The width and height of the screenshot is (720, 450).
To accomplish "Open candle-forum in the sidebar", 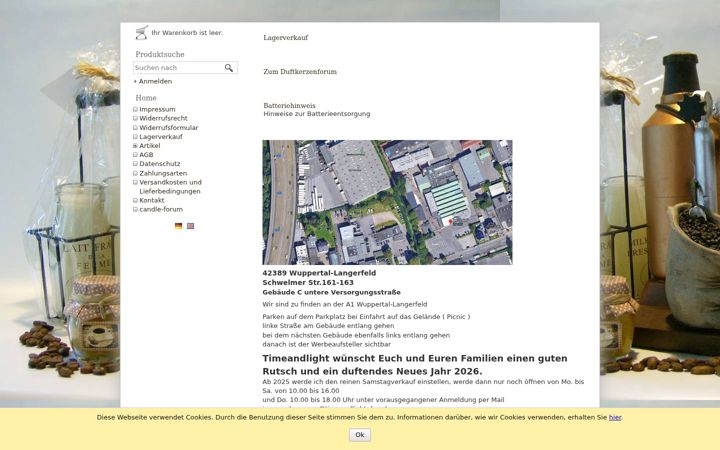I will 161,209.
